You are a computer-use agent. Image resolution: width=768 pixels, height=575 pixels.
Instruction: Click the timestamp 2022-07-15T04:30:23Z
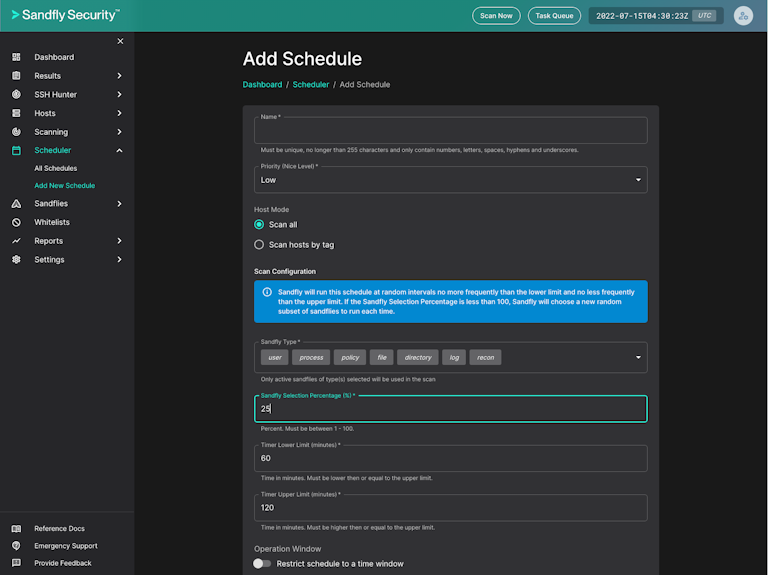642,16
